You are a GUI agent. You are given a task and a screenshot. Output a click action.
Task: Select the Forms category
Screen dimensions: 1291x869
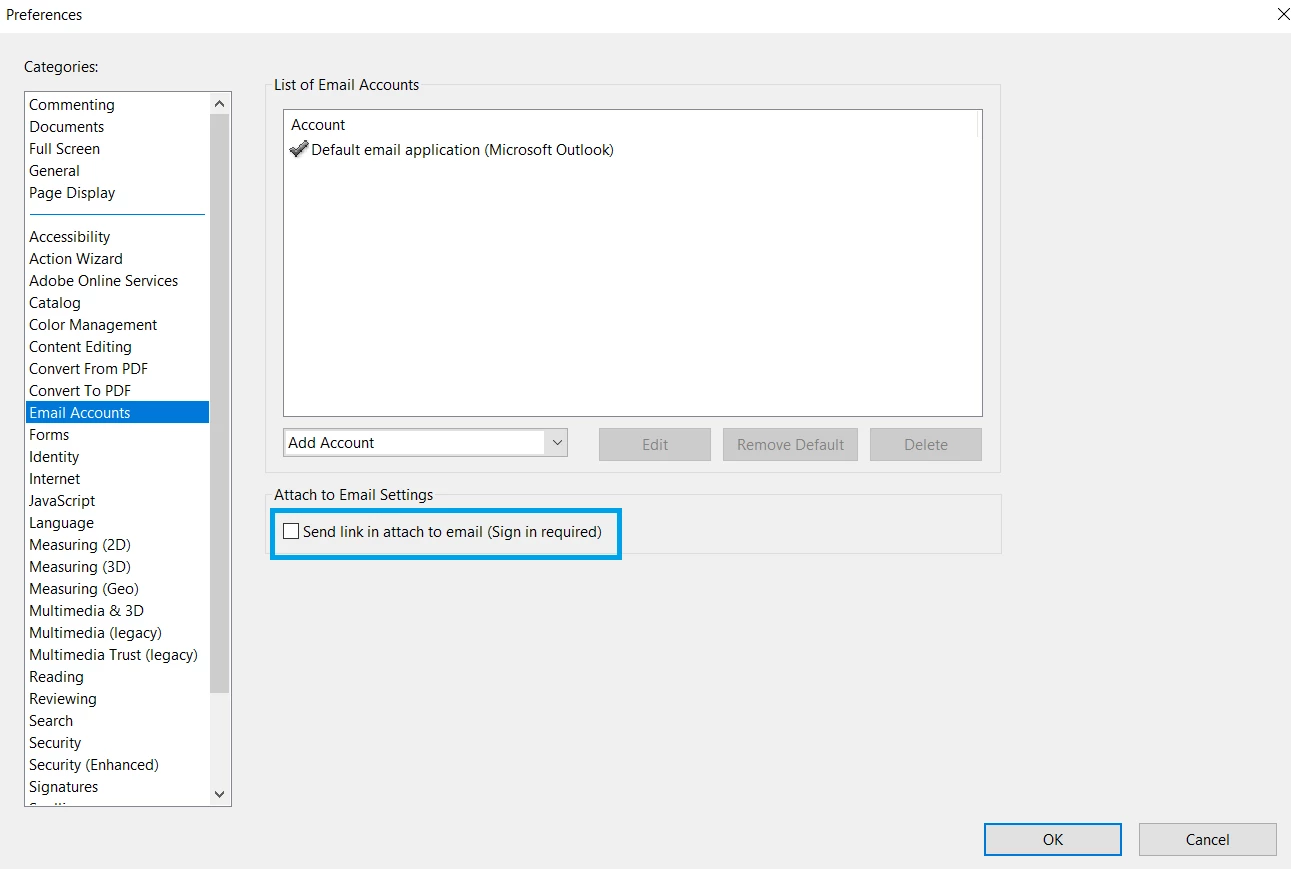coord(49,435)
